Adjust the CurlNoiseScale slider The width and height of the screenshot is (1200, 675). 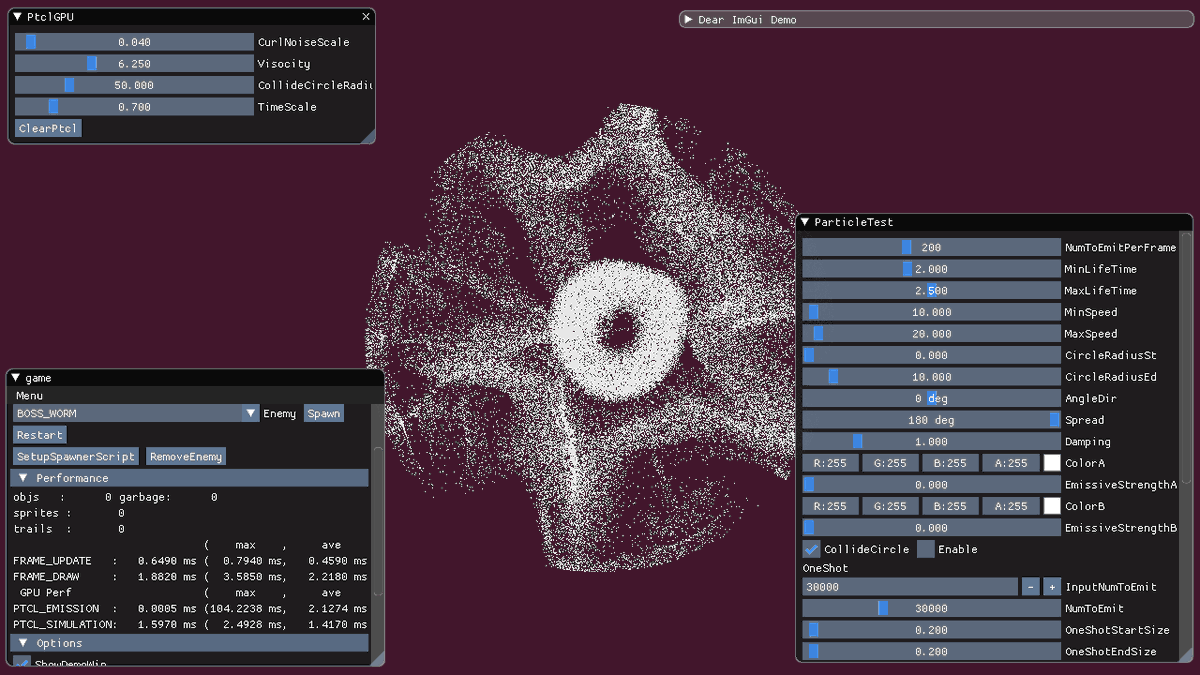tap(134, 42)
